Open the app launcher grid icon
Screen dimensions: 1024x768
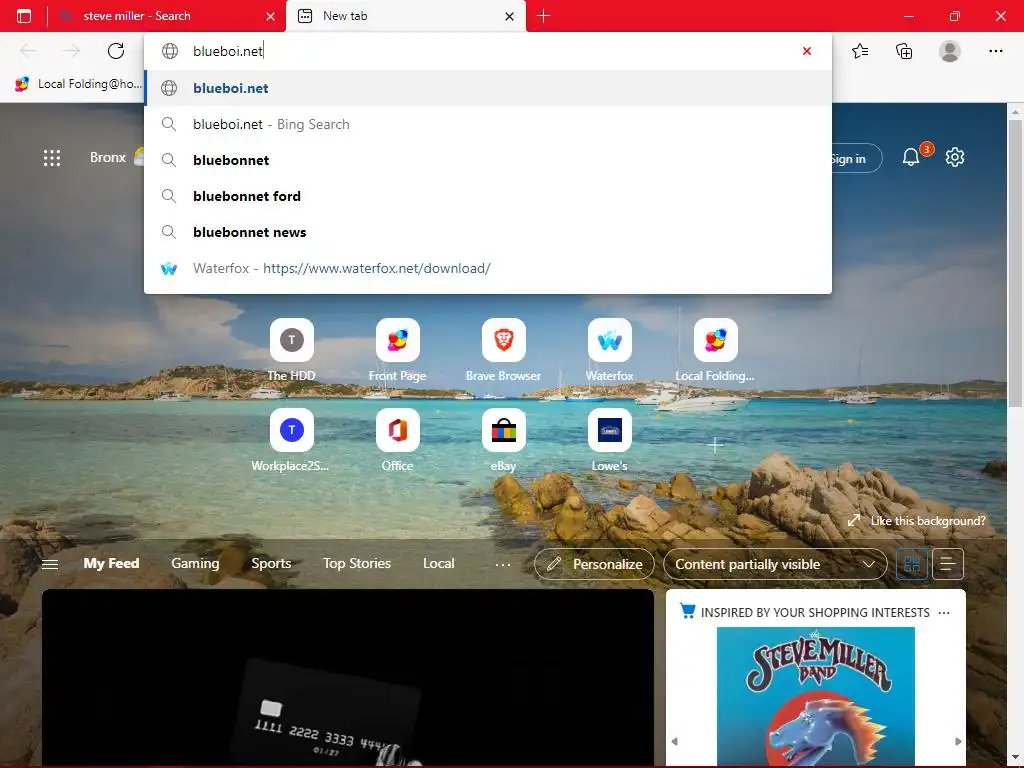click(52, 157)
